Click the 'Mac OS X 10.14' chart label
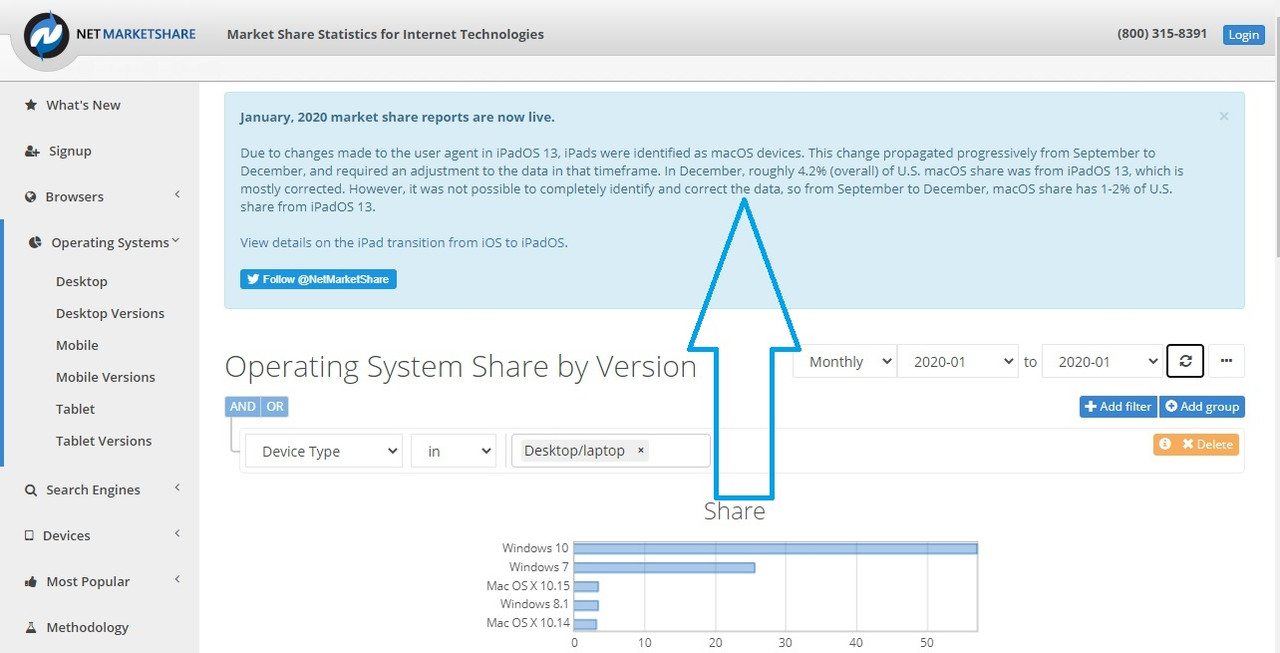 [527, 623]
